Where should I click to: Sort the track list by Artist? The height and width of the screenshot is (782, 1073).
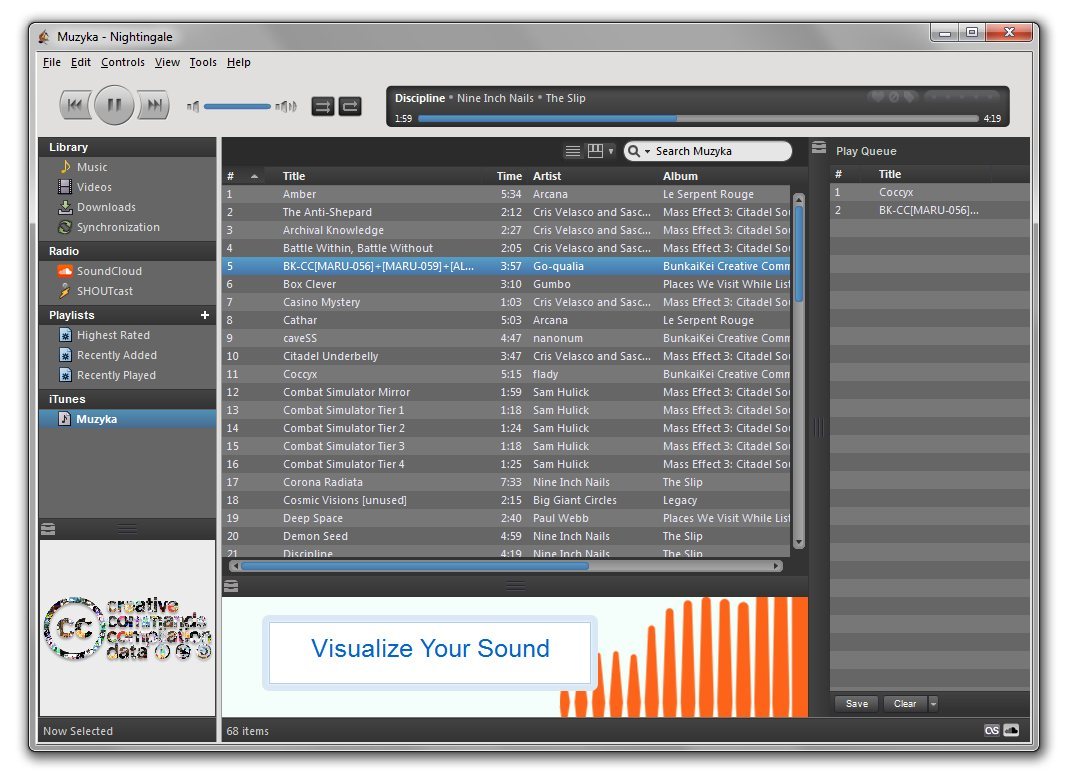[x=593, y=176]
